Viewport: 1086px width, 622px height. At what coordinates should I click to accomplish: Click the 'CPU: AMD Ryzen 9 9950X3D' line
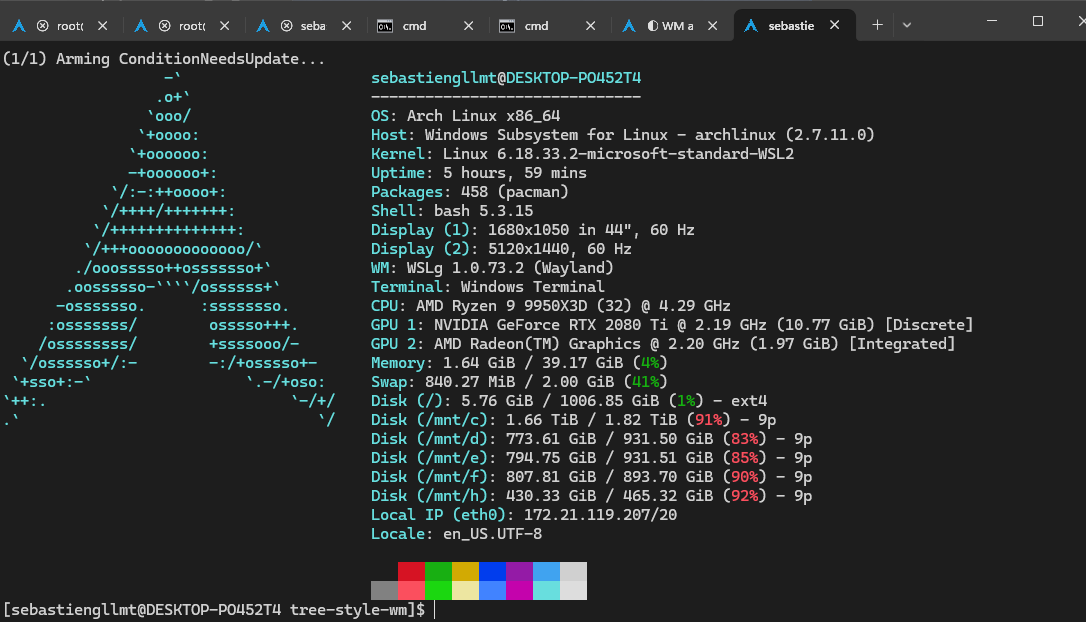[x=551, y=305]
